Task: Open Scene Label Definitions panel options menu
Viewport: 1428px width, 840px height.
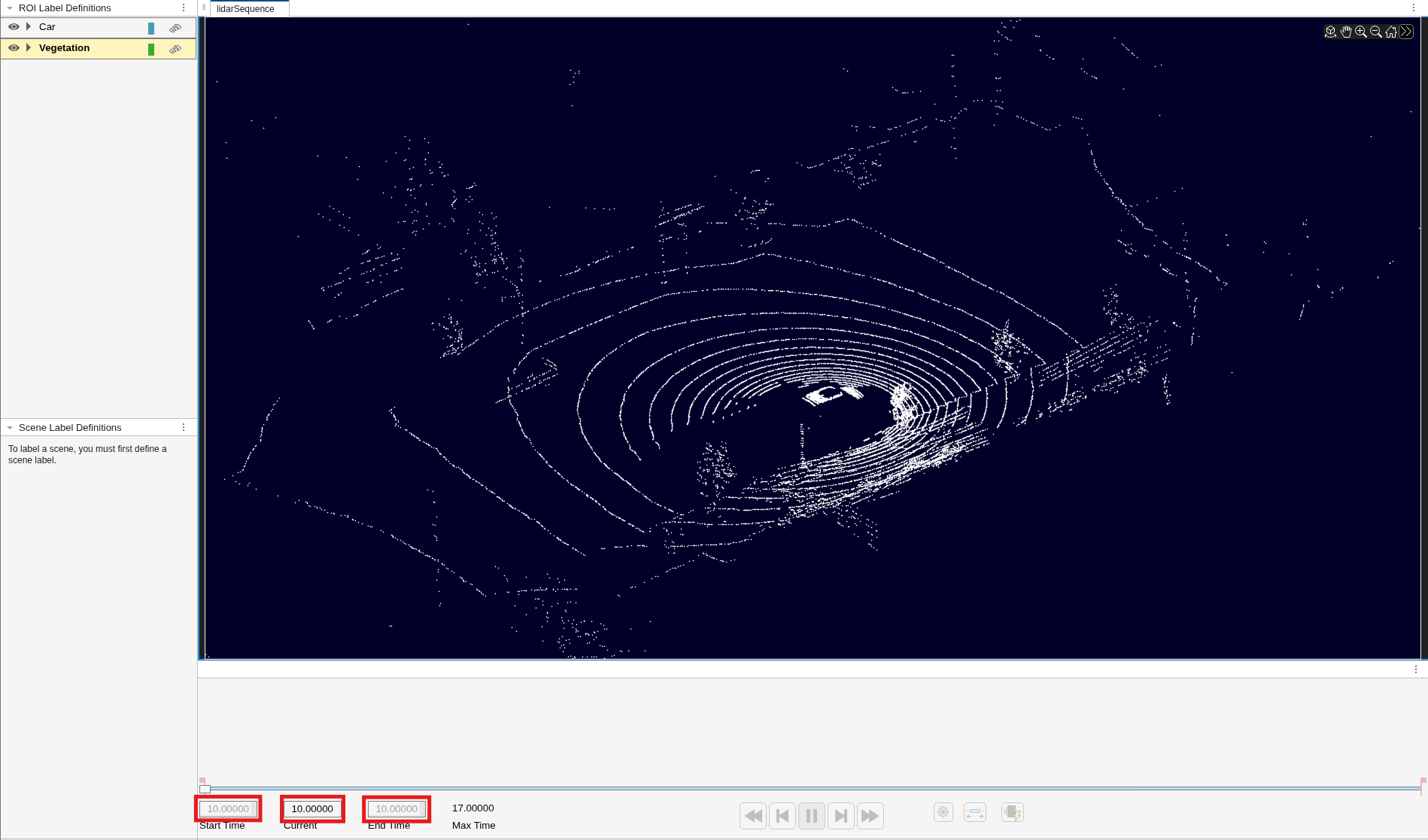Action: coord(184,427)
